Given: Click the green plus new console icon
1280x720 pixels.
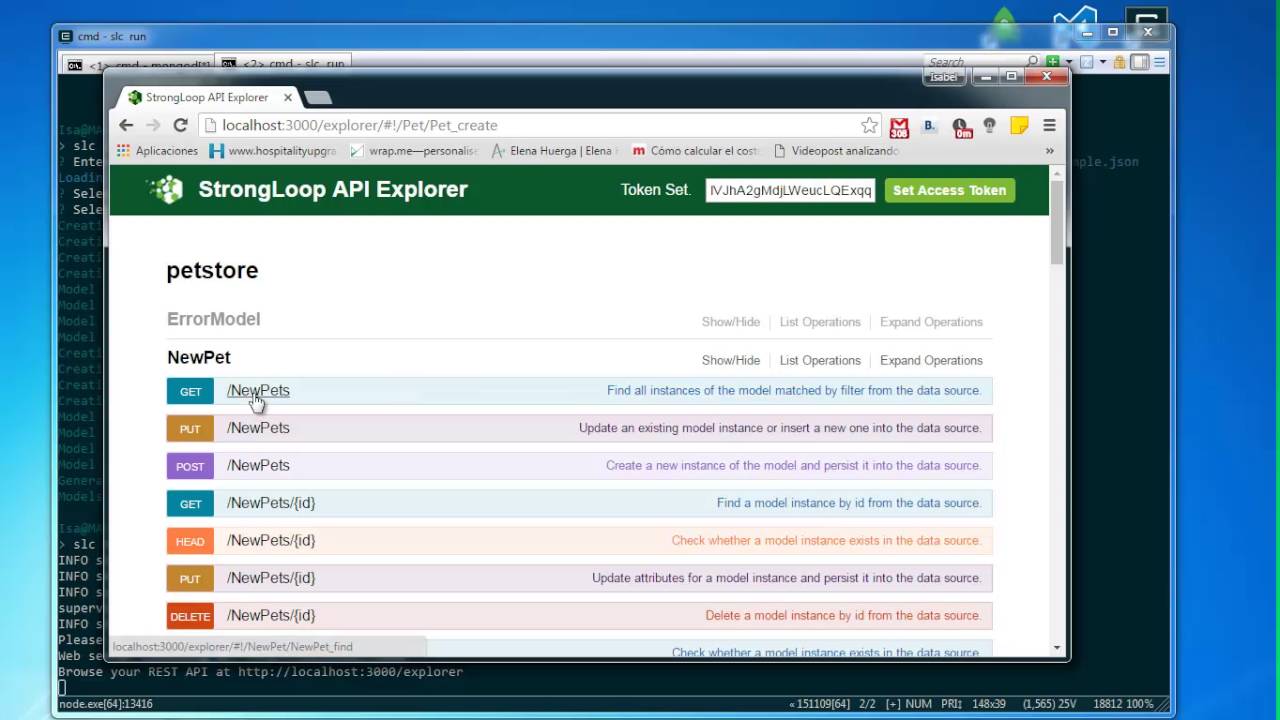Looking at the screenshot, I should pos(1052,62).
